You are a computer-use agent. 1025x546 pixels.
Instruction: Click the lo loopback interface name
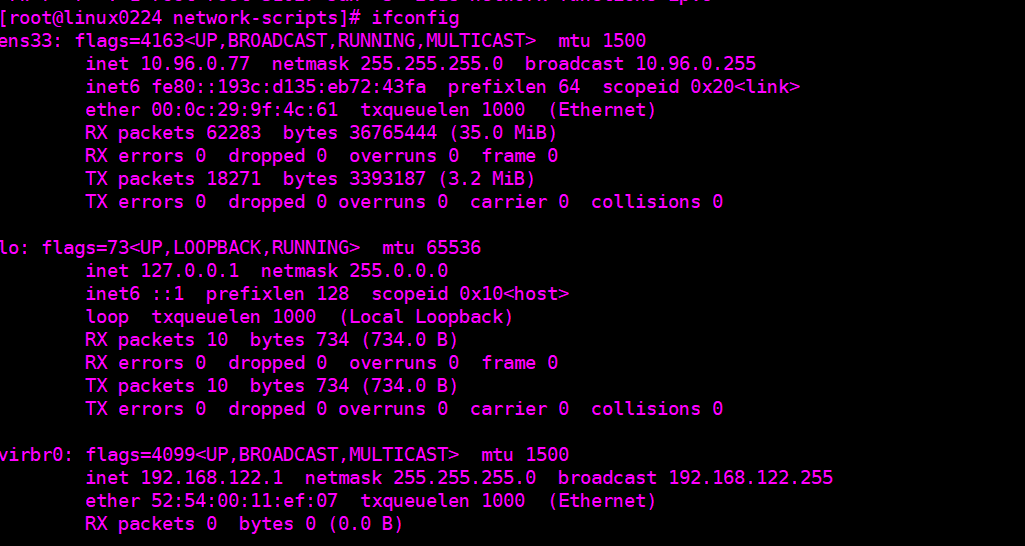pyautogui.click(x=12, y=248)
